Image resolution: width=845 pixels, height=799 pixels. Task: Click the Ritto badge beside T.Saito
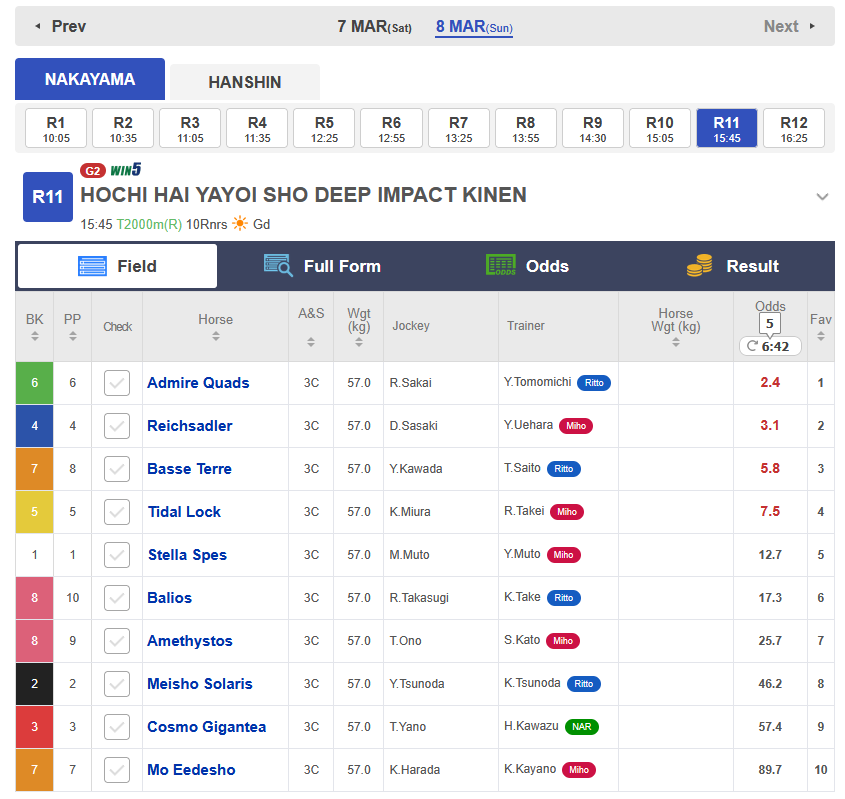tap(564, 469)
